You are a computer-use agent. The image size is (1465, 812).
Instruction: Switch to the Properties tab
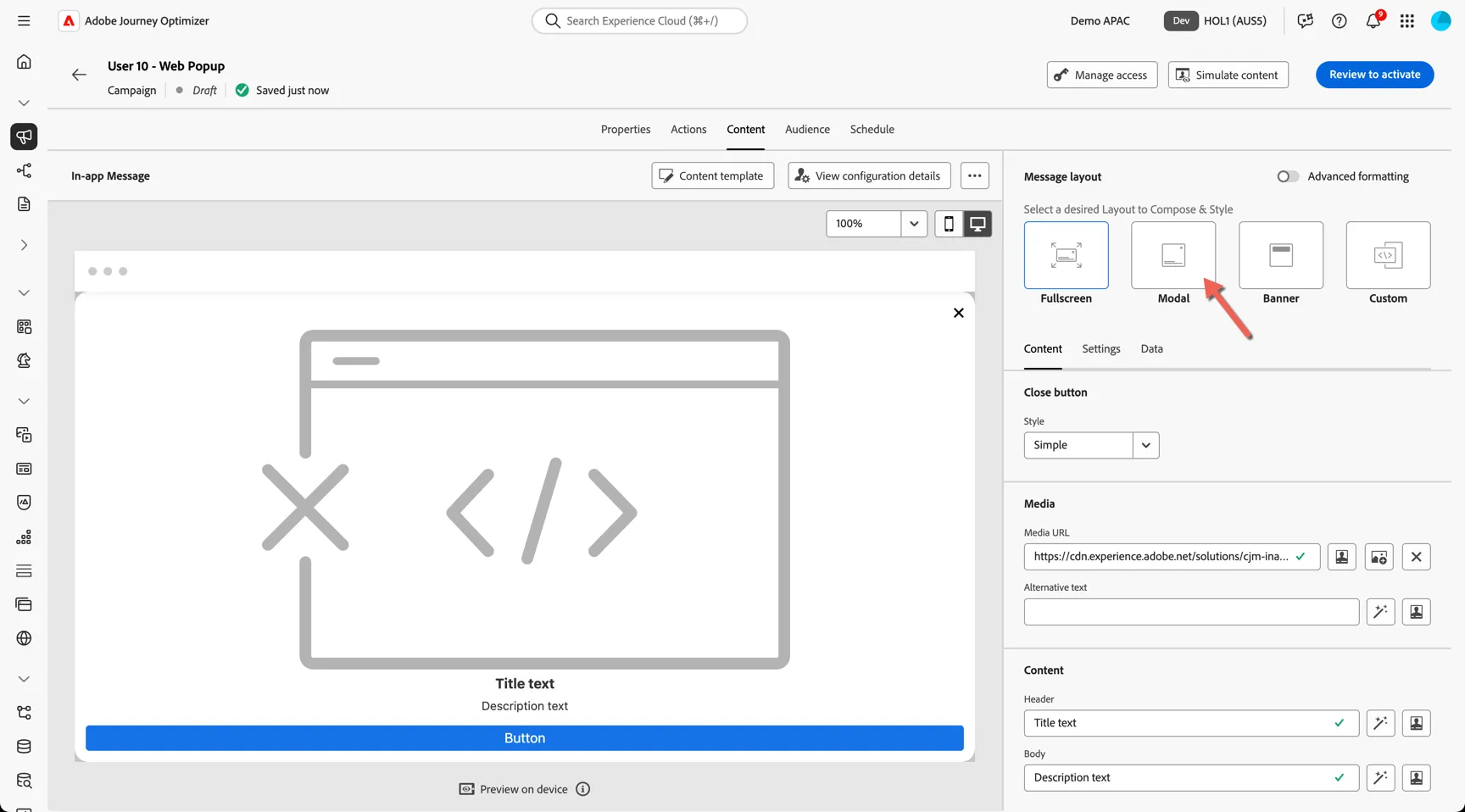click(x=626, y=129)
